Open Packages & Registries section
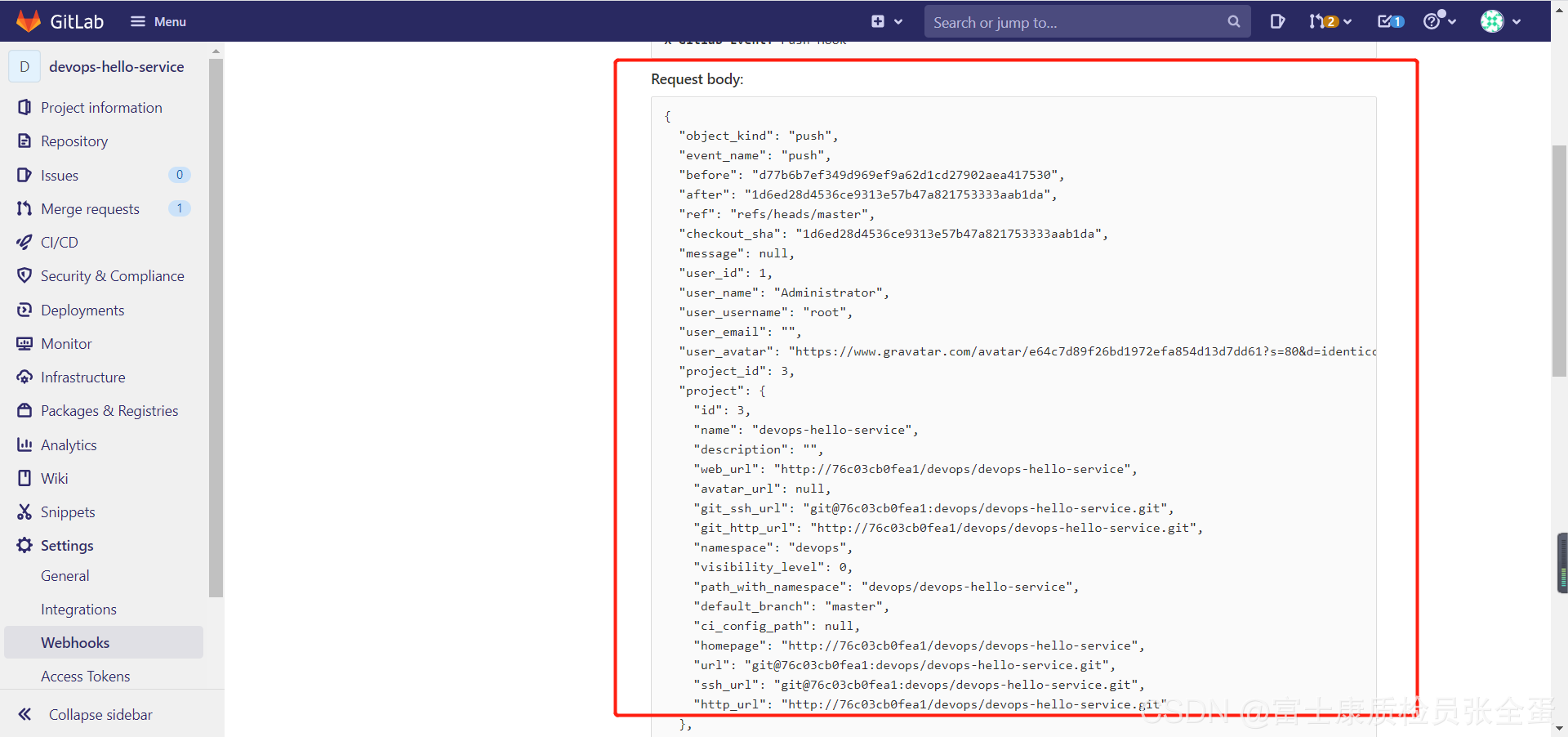The width and height of the screenshot is (1568, 737). tap(109, 411)
